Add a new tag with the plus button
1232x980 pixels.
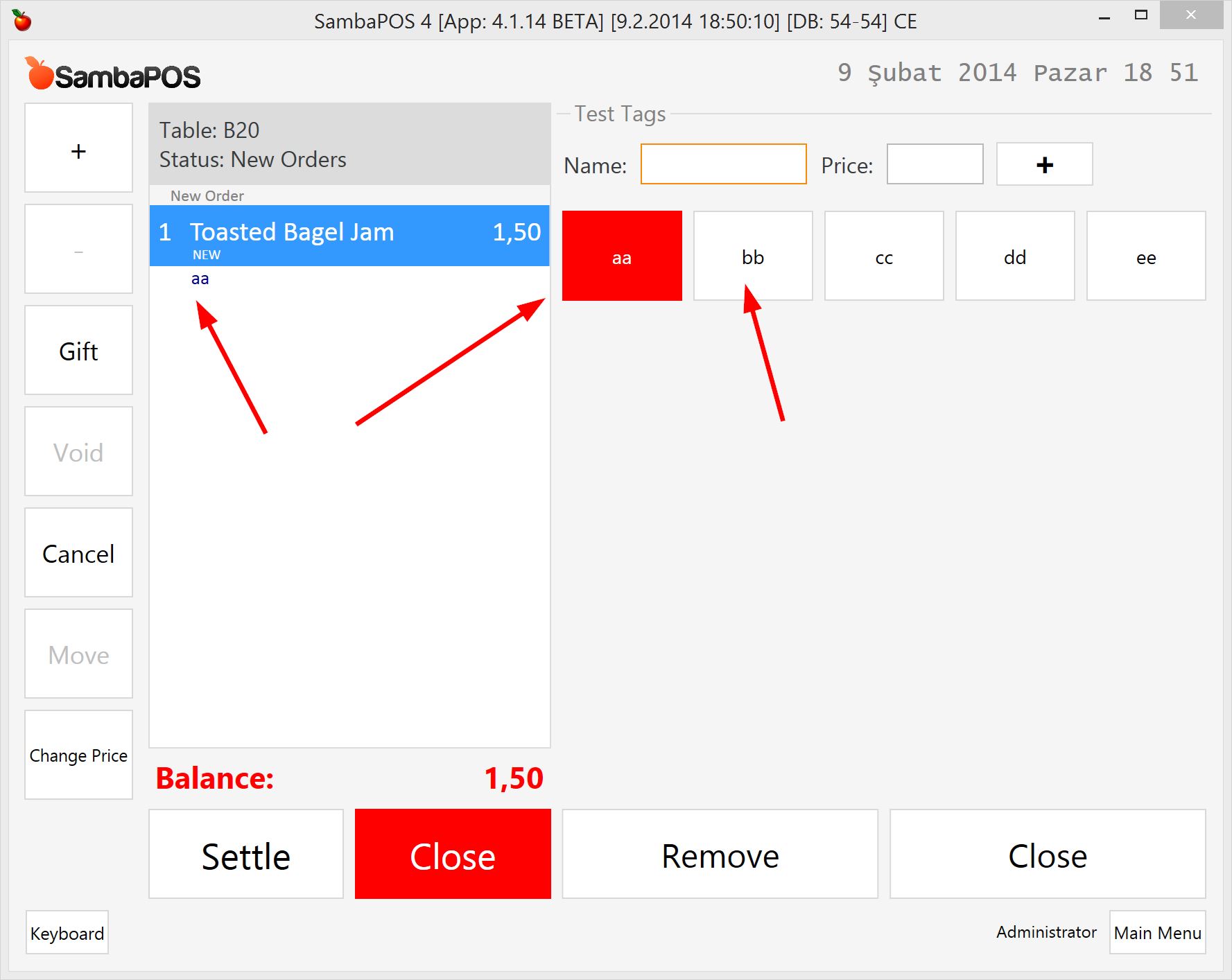tap(1043, 164)
